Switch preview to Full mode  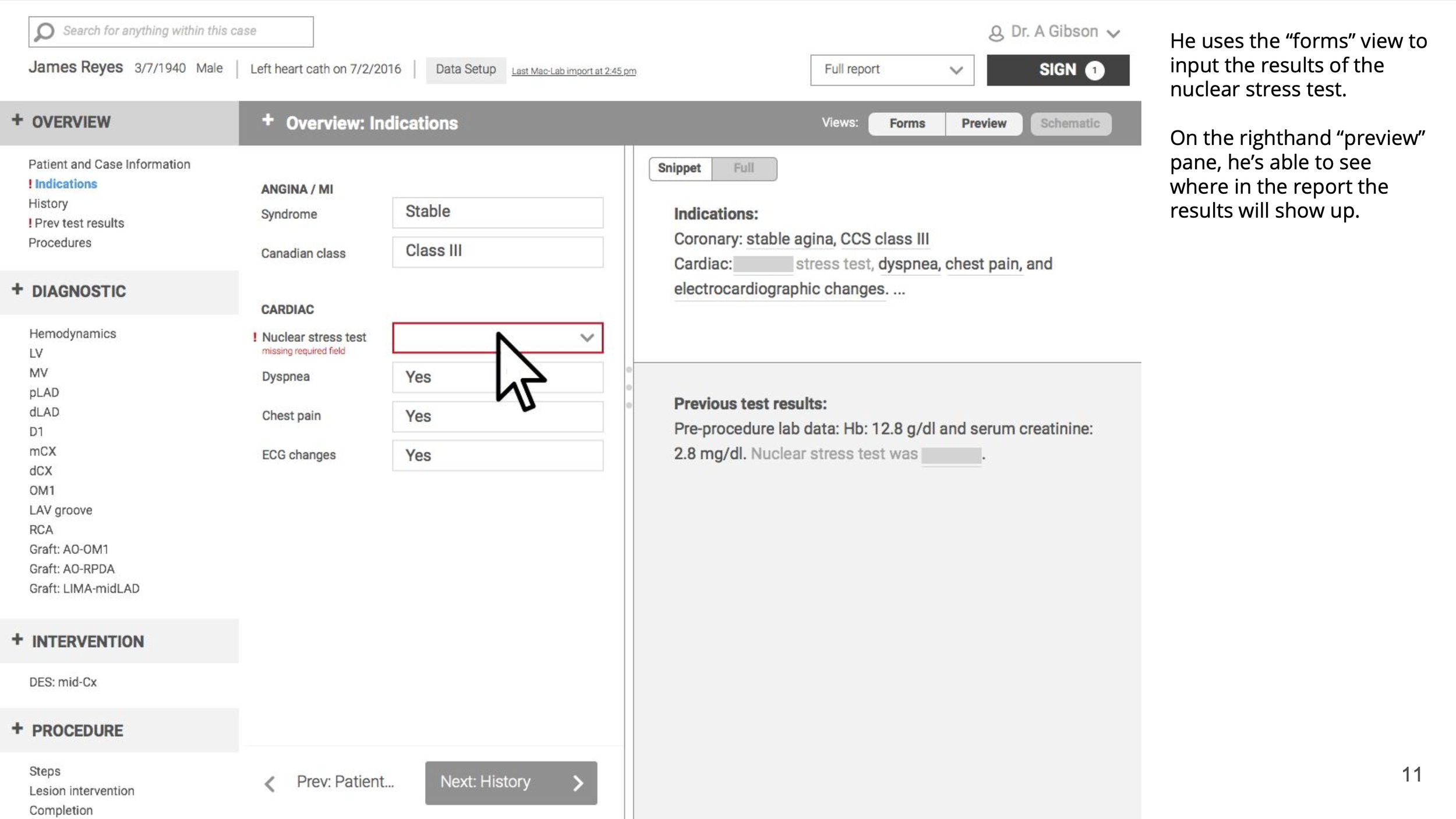pyautogui.click(x=744, y=168)
